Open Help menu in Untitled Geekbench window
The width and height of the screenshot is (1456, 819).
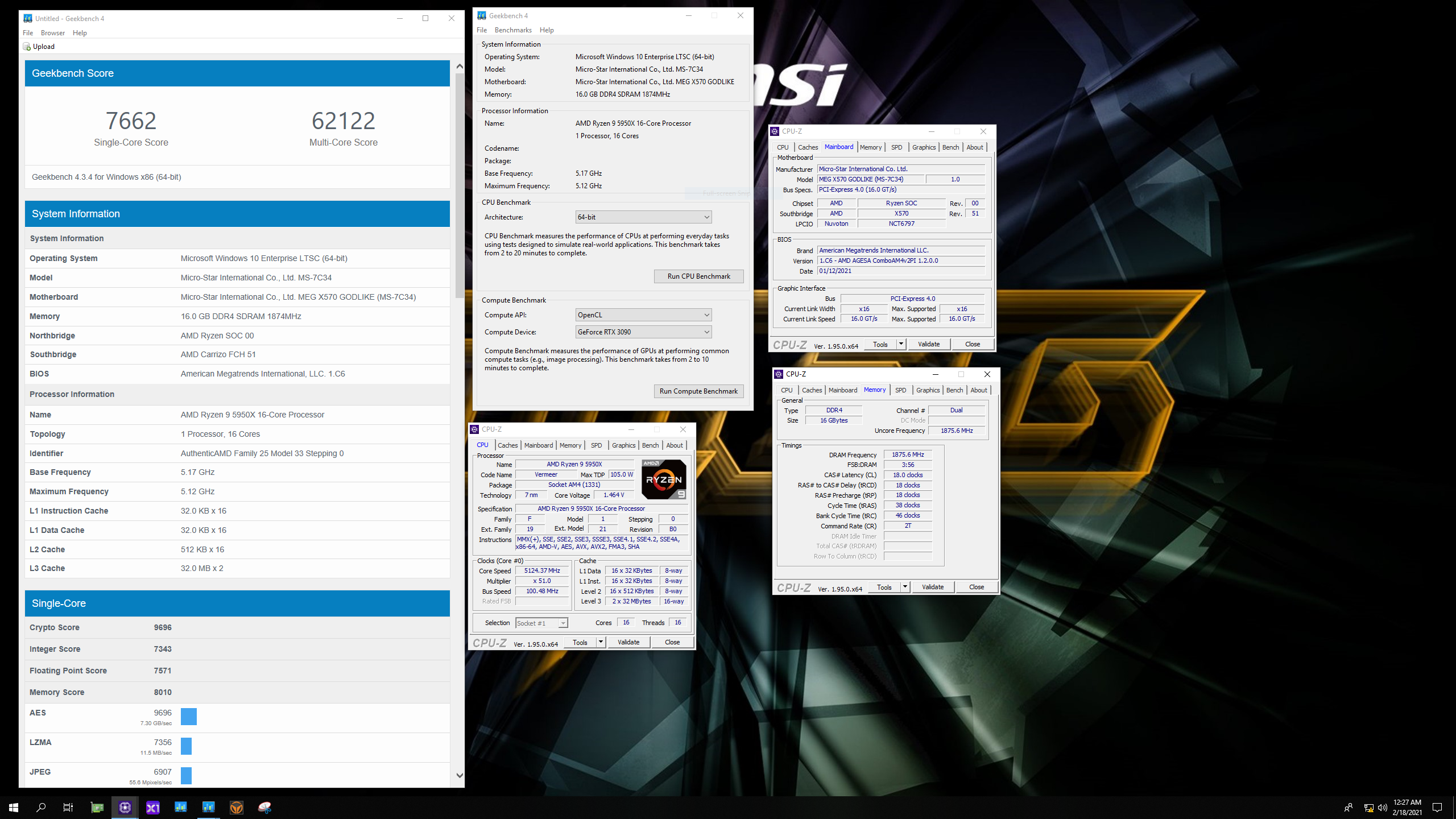click(80, 33)
